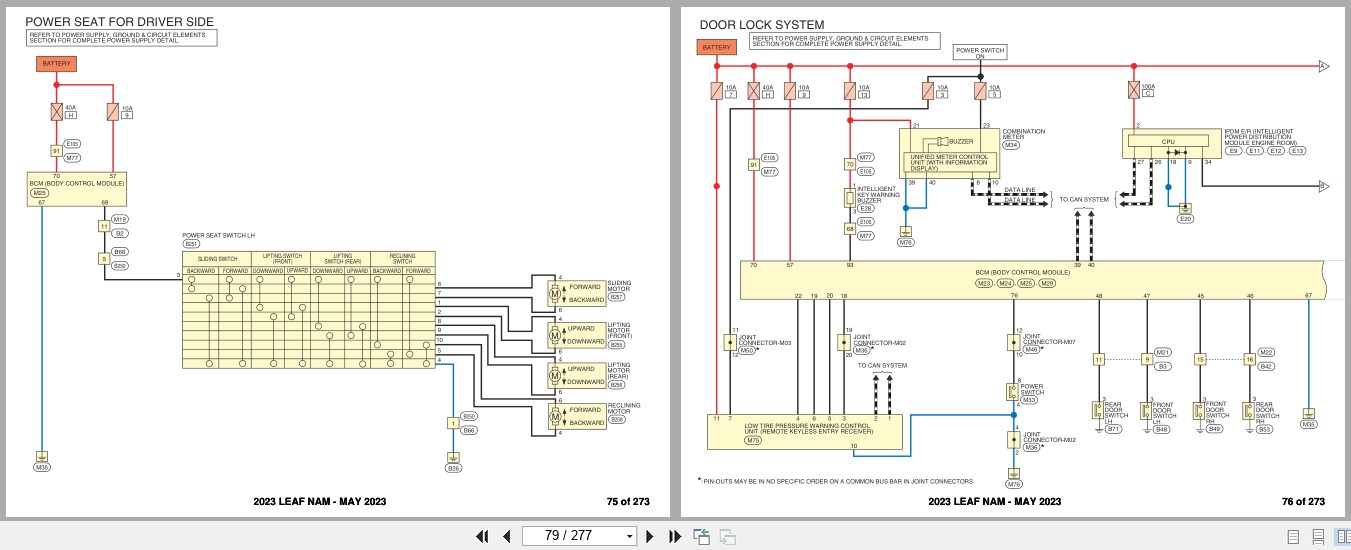Click the 40A fuse H on the power seat page
1351x550 pixels.
click(x=57, y=111)
